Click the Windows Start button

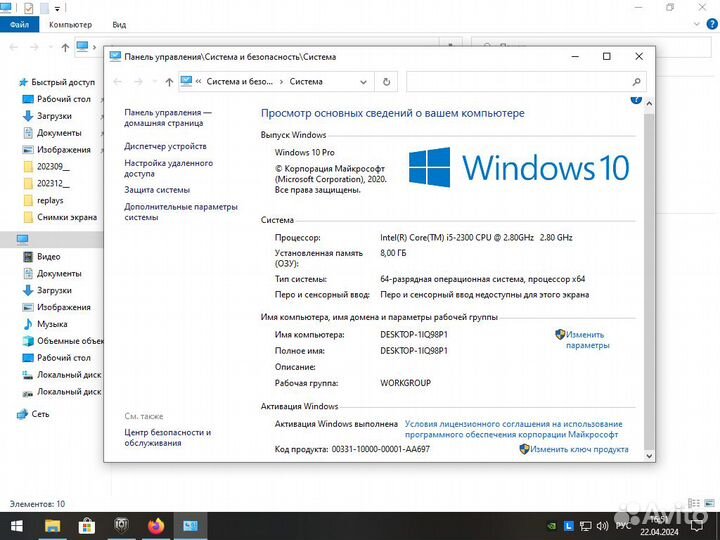pos(16,525)
